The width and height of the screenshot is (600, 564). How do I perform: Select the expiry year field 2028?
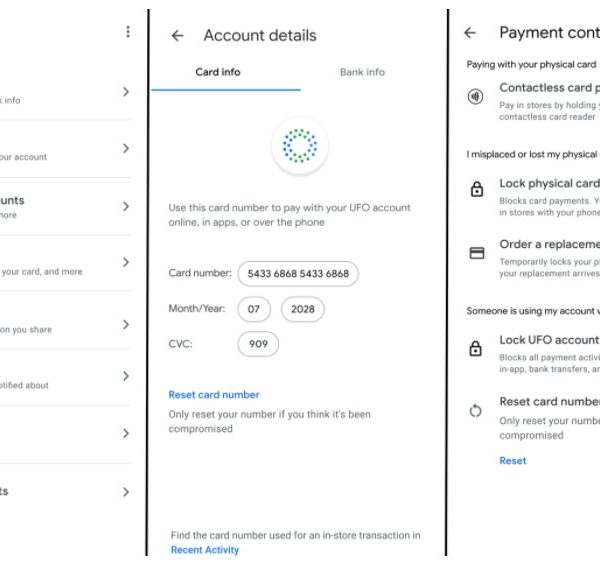pos(303,309)
